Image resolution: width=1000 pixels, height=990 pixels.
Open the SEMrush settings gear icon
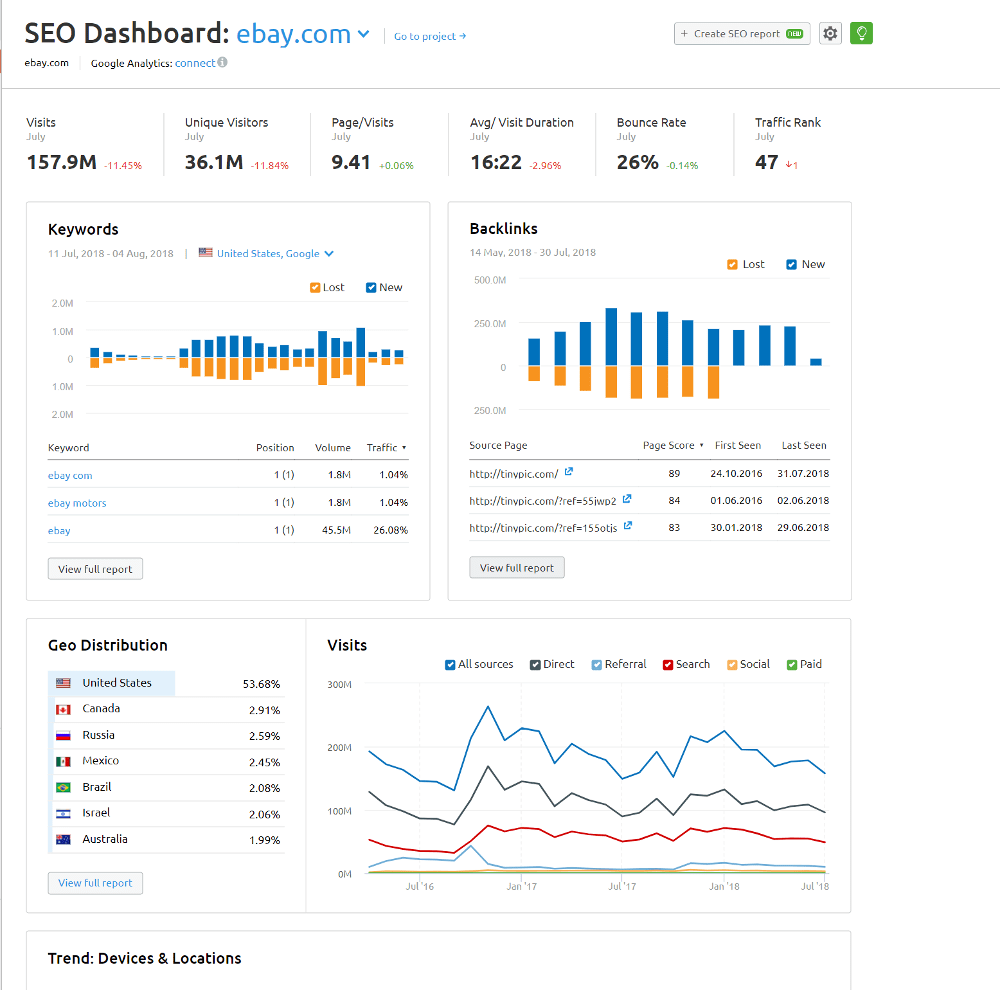click(830, 33)
